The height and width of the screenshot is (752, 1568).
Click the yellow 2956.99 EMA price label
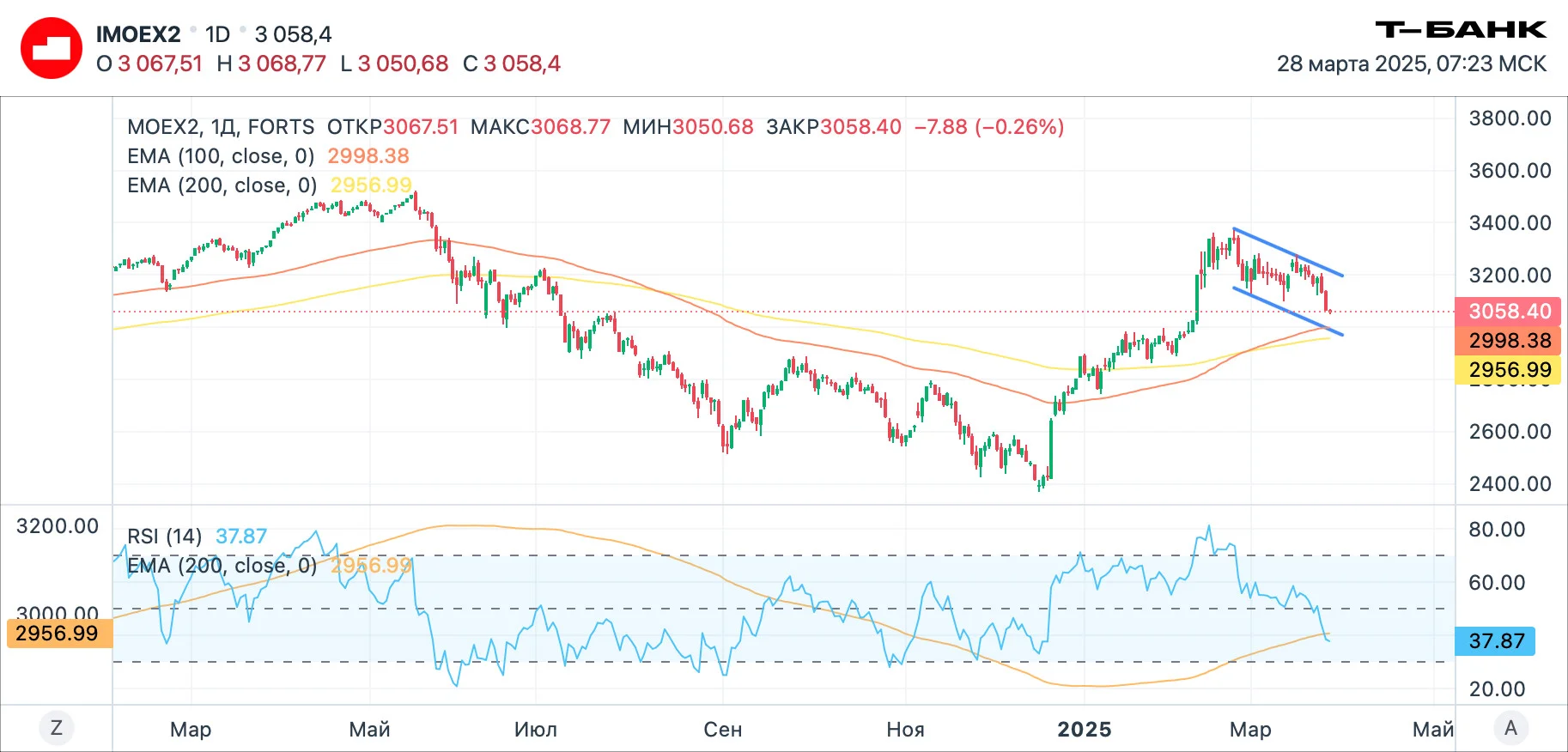click(x=1508, y=370)
